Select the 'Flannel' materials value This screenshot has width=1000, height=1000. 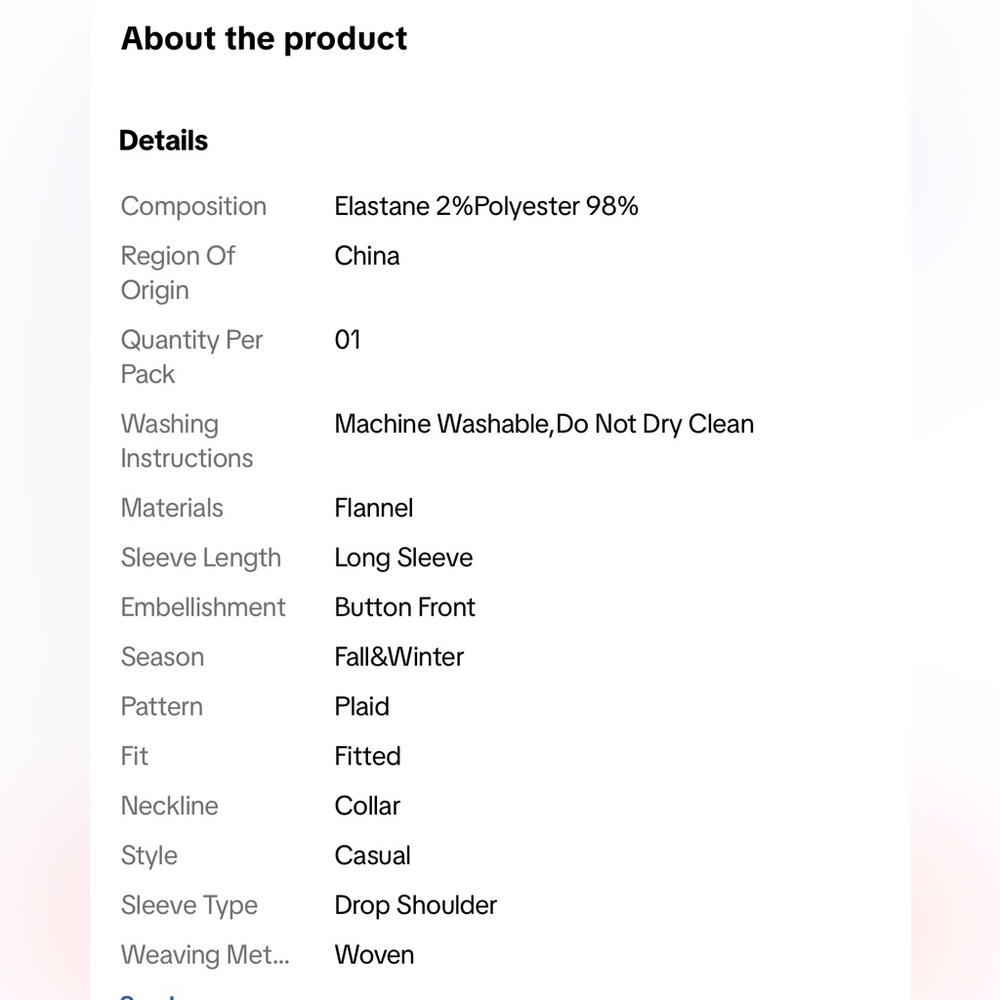click(374, 508)
